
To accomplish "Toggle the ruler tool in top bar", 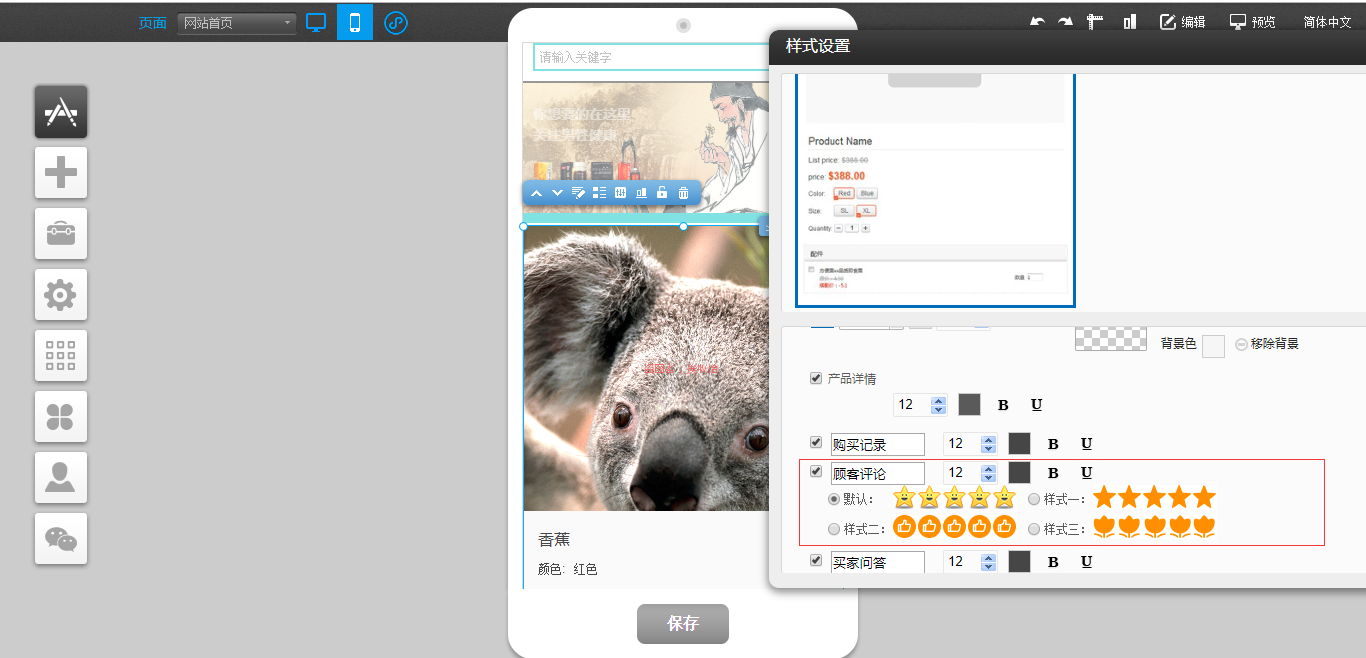I will [1096, 22].
